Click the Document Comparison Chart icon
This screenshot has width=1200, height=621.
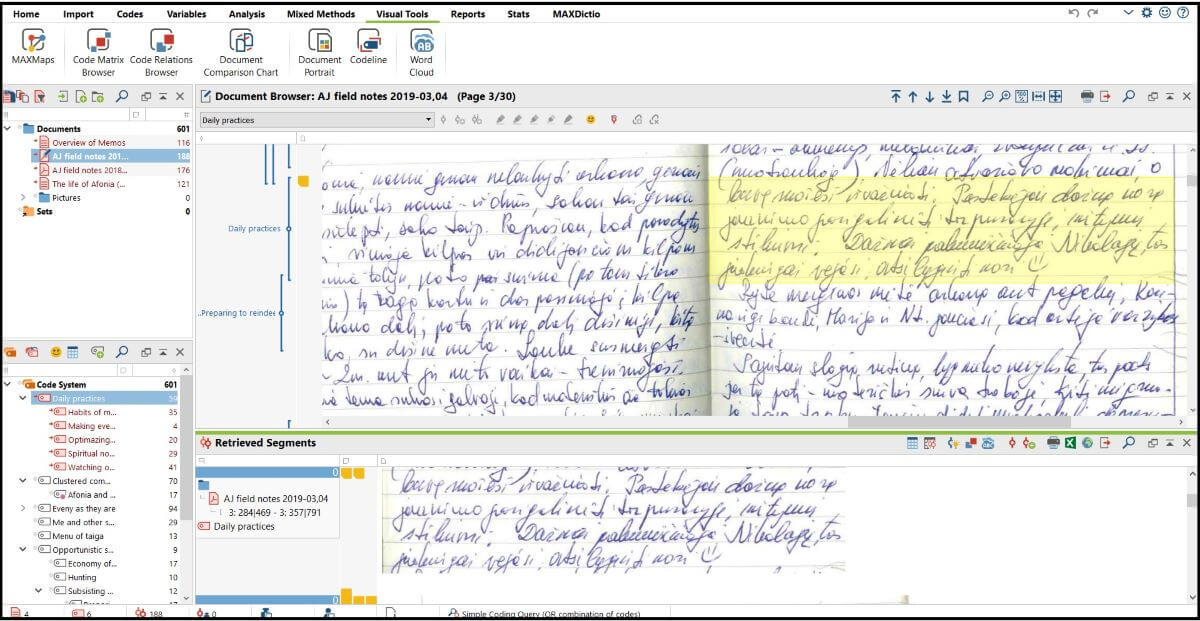(x=241, y=49)
